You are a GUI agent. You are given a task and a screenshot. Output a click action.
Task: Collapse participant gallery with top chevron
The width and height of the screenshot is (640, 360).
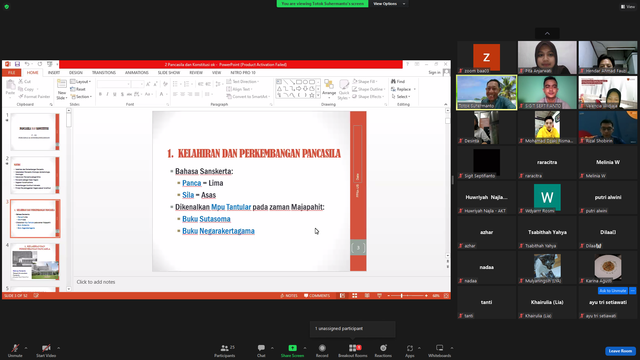(x=547, y=33)
